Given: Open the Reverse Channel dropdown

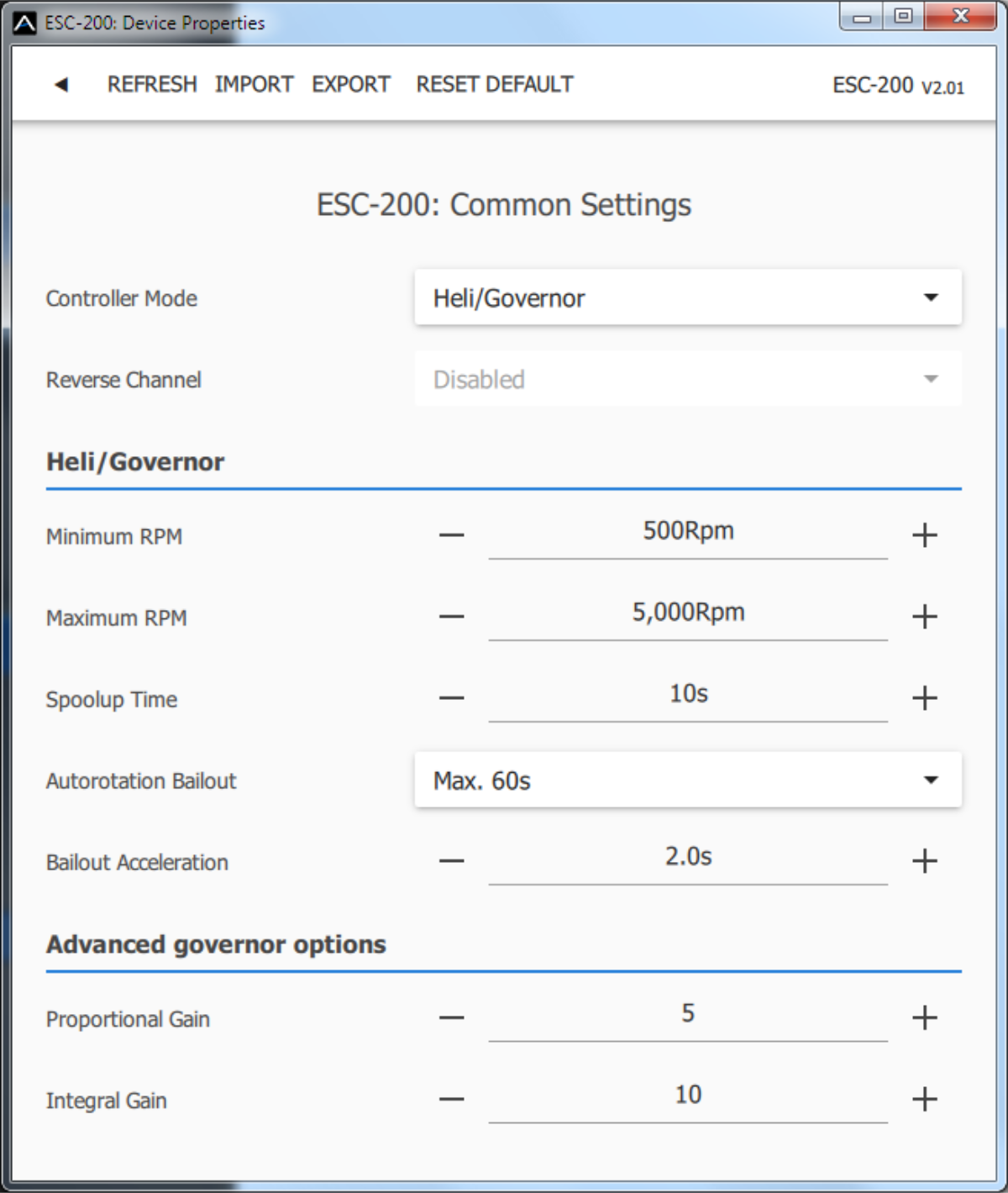Looking at the screenshot, I should pos(687,379).
